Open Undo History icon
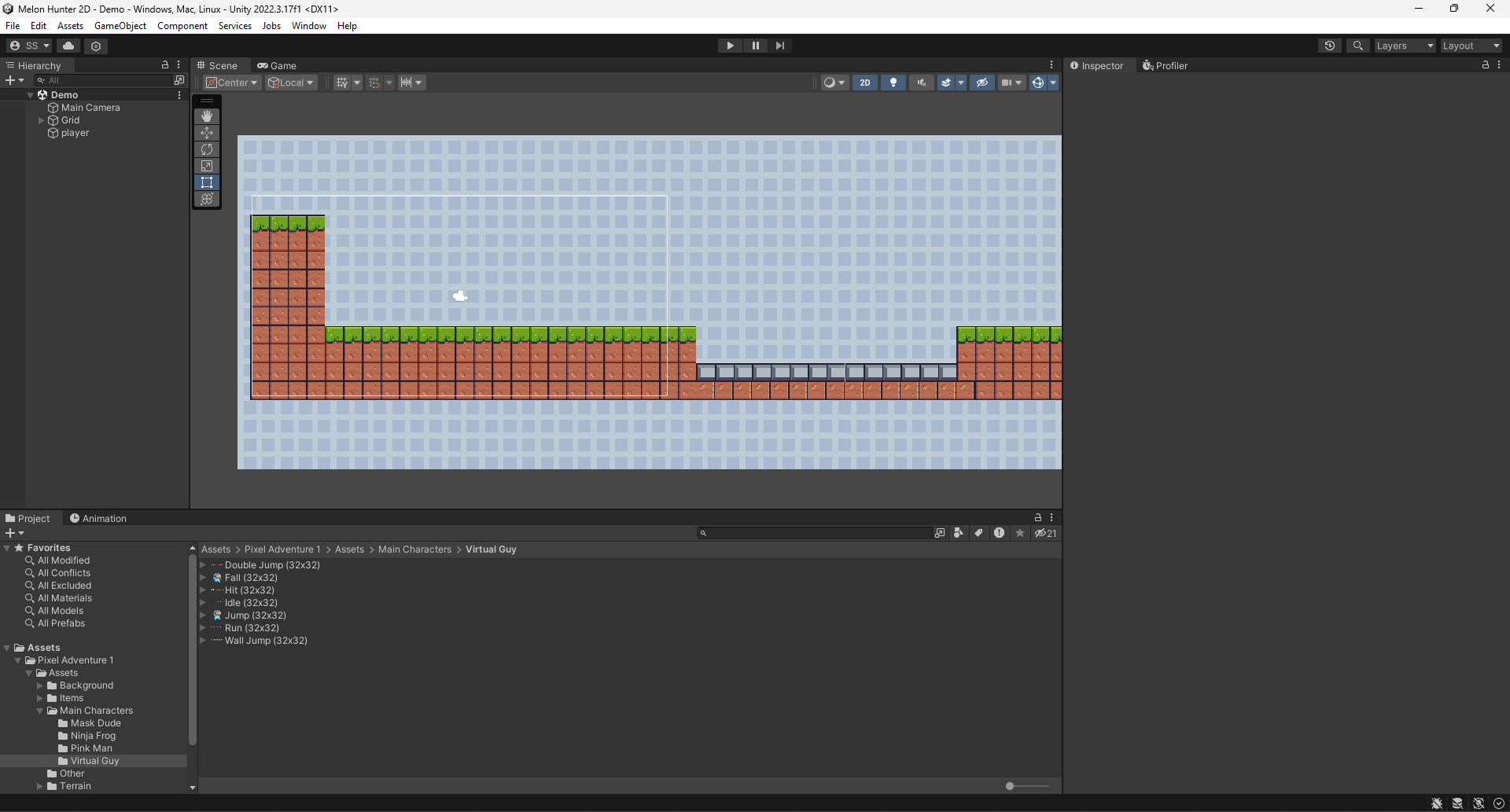Image resolution: width=1510 pixels, height=812 pixels. (1329, 46)
